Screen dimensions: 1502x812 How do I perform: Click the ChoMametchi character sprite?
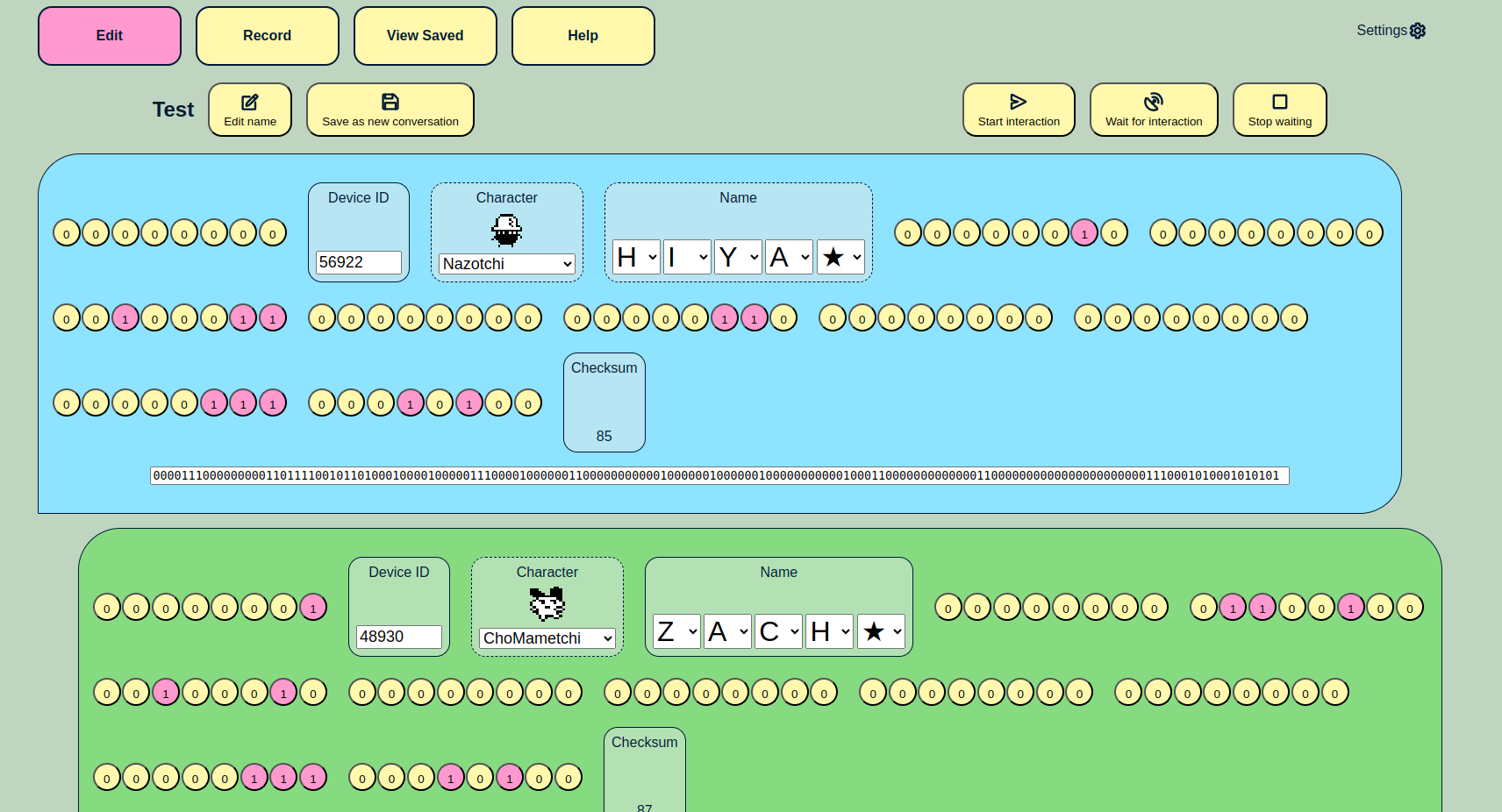coord(547,604)
